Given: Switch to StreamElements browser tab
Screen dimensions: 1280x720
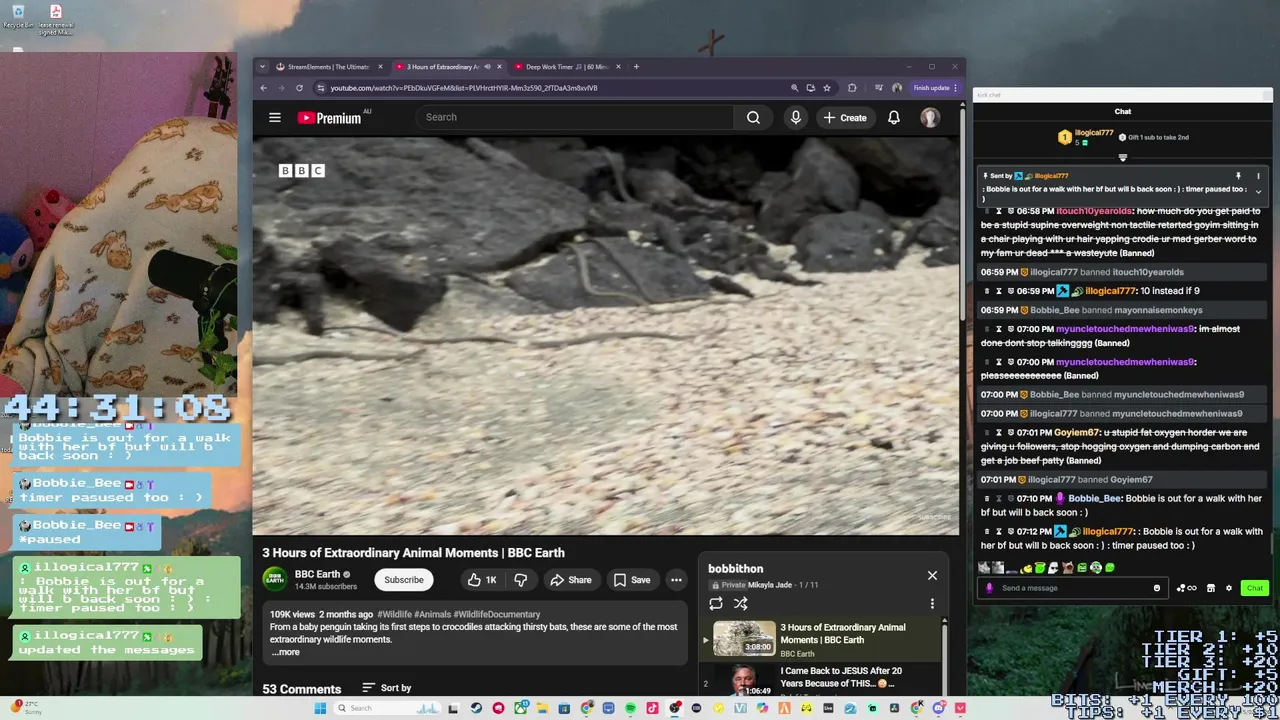Looking at the screenshot, I should (328, 67).
